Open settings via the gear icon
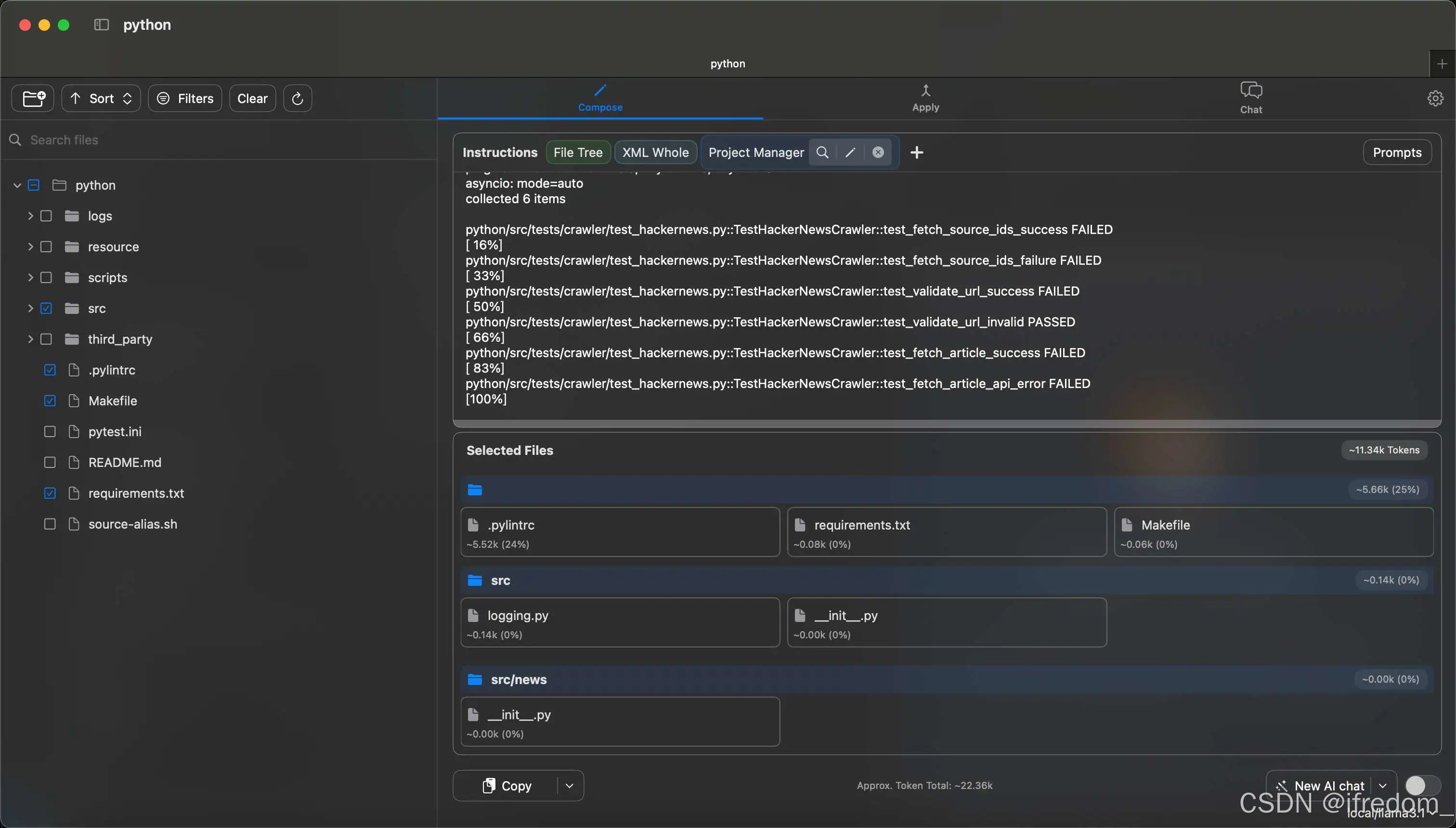Viewport: 1456px width, 828px height. point(1435,98)
